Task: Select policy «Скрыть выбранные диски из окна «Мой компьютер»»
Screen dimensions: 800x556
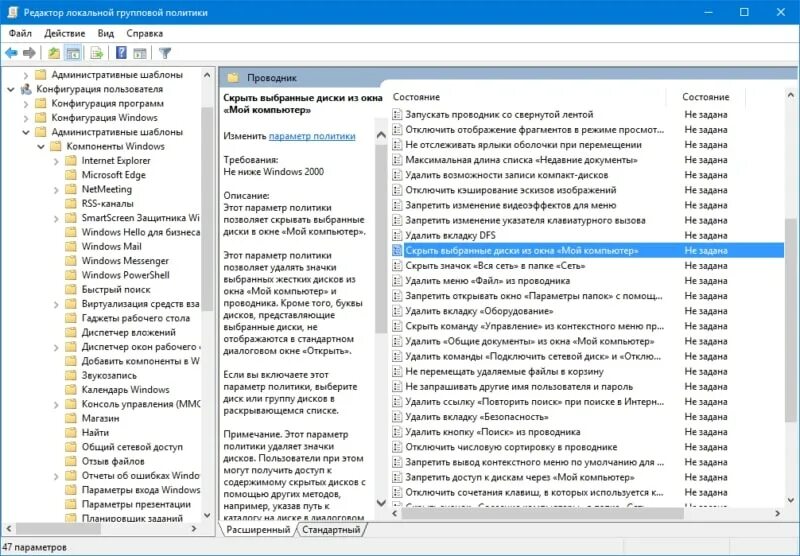Action: 587,250
